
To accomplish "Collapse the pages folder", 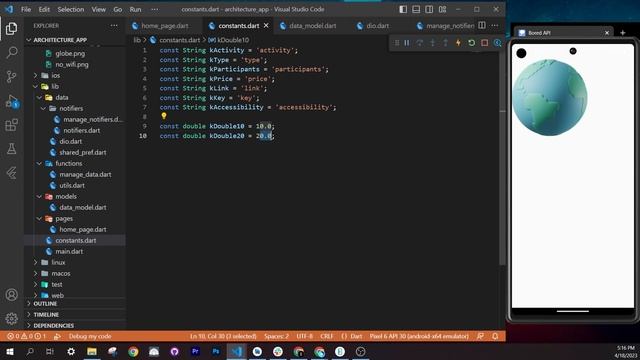I will tap(64, 218).
